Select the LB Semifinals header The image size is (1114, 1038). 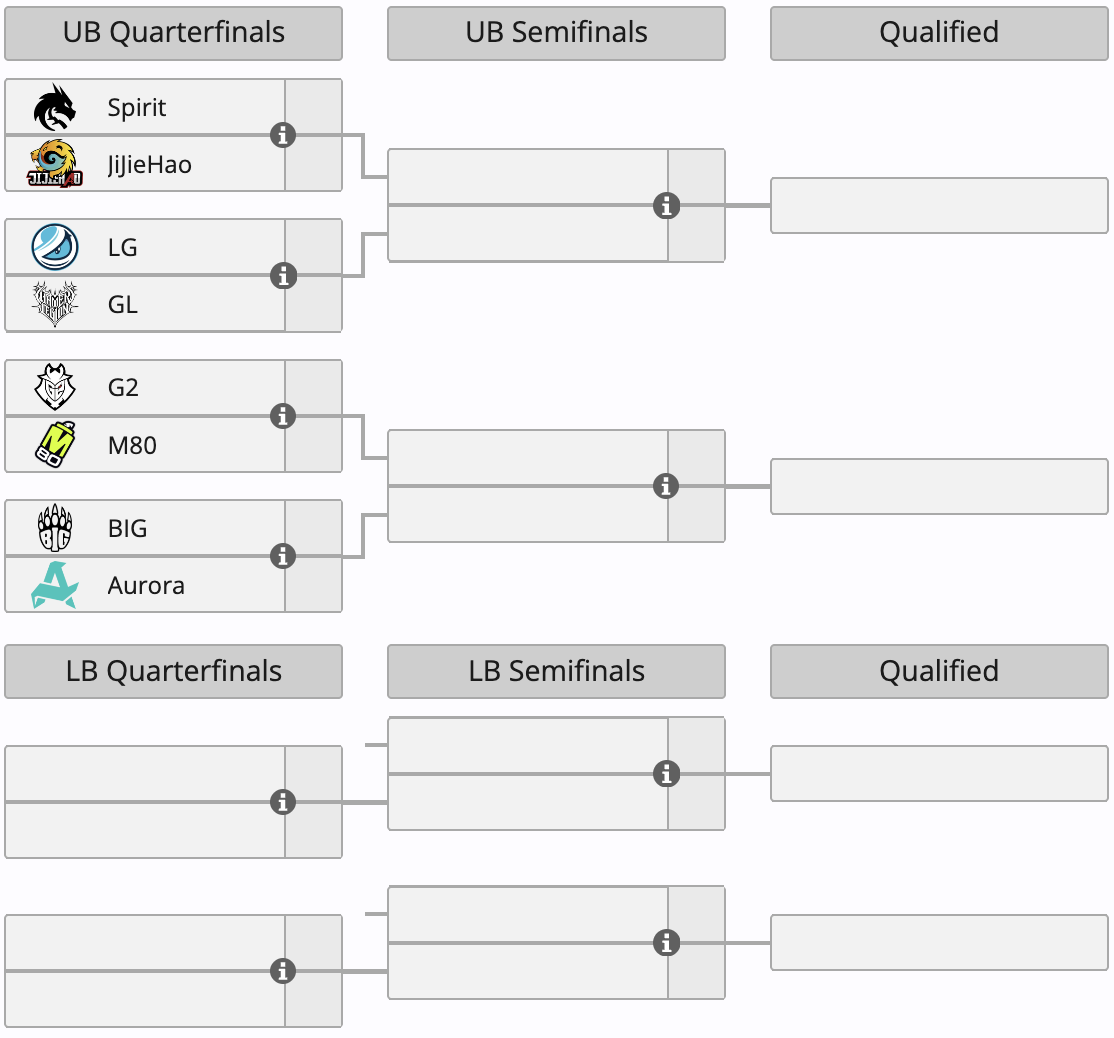coord(556,671)
